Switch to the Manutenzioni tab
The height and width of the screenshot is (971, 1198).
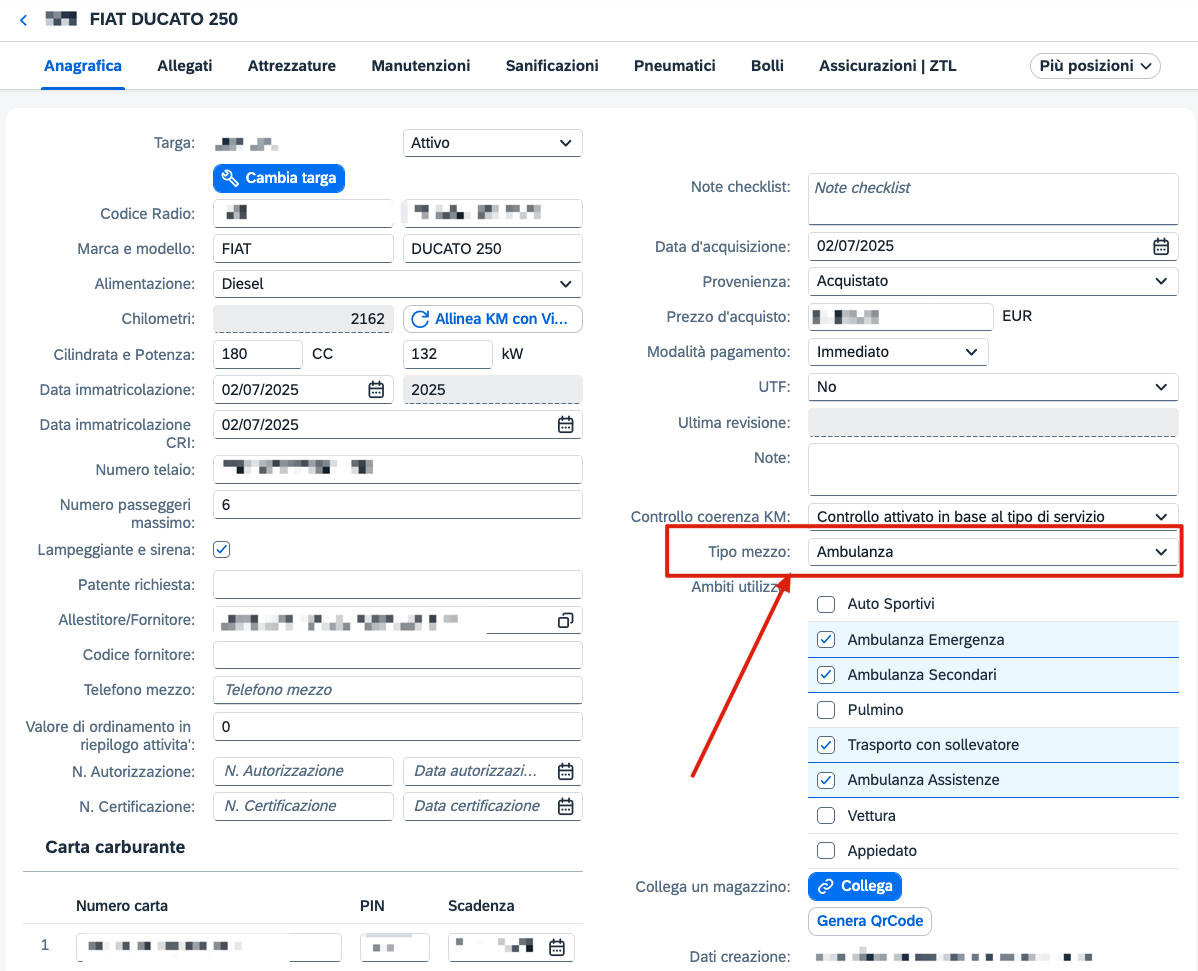click(x=421, y=66)
